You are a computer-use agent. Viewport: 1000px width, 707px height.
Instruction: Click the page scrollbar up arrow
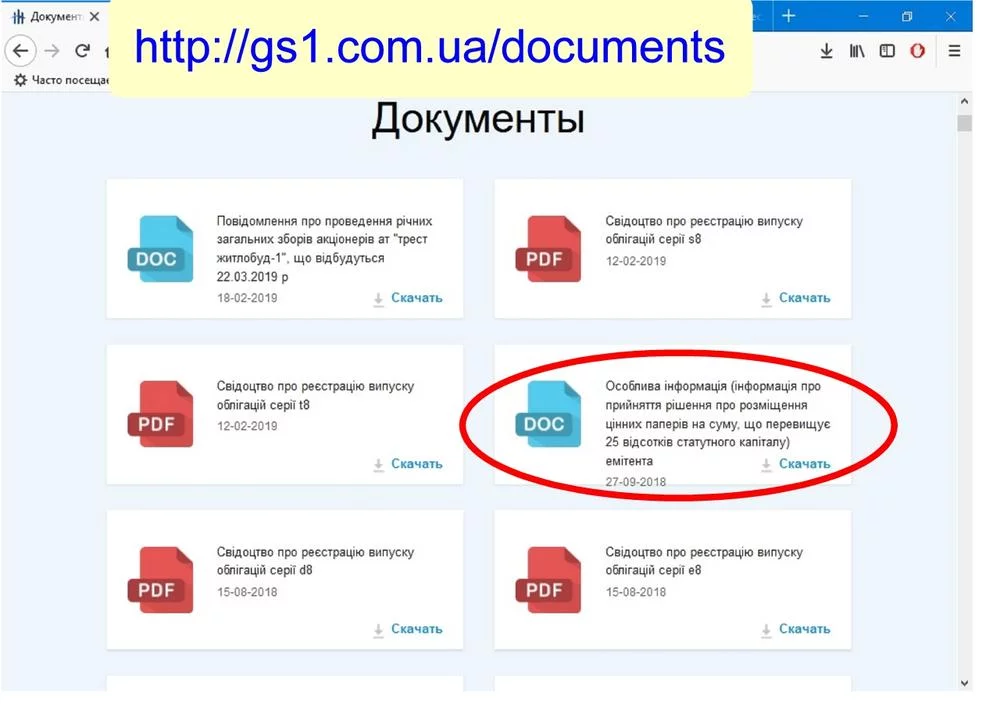(964, 101)
